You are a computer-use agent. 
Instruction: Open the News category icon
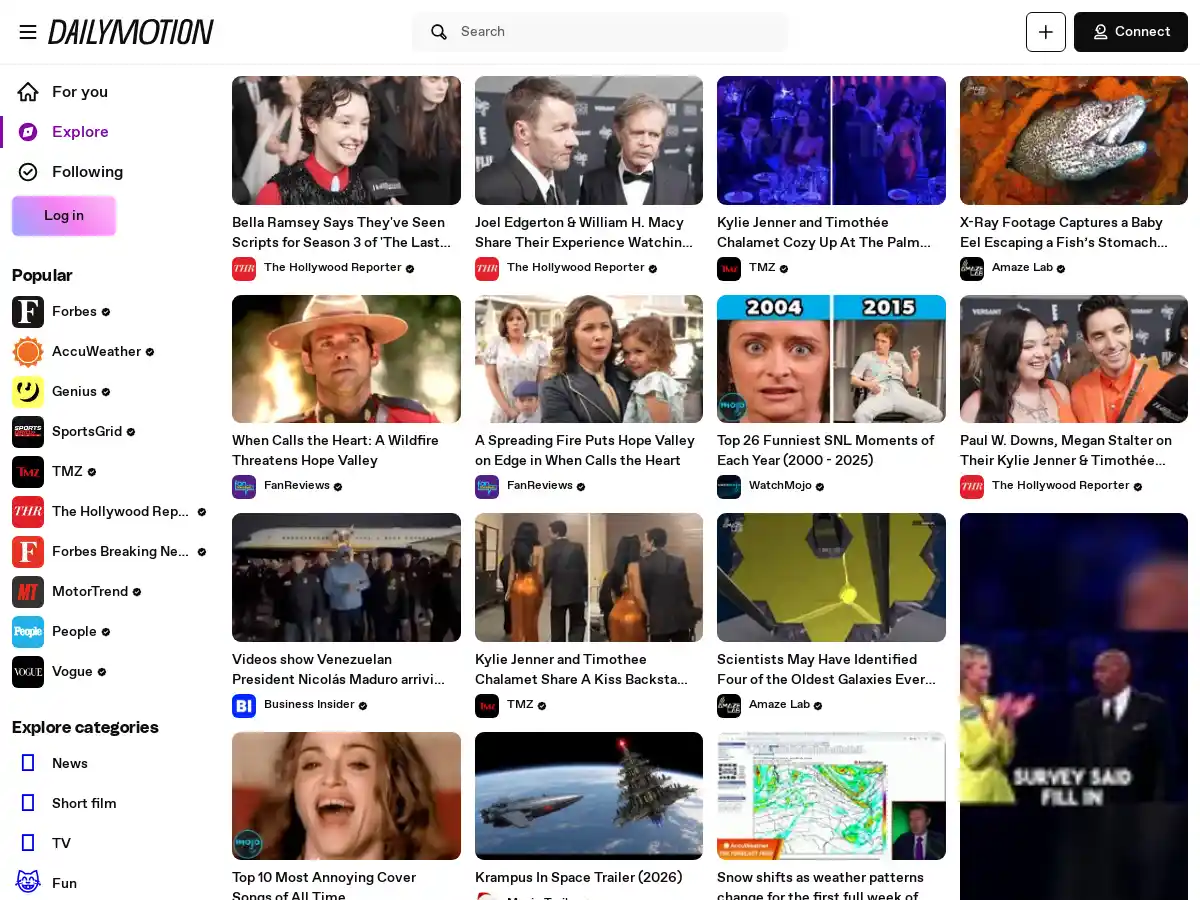(28, 763)
